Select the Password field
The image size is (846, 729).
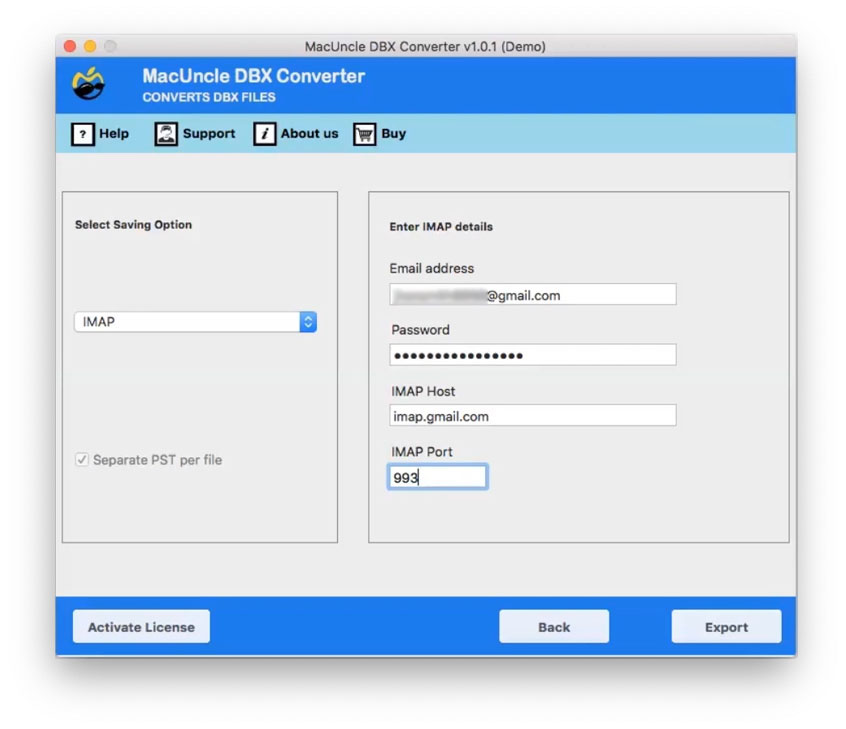click(x=532, y=355)
